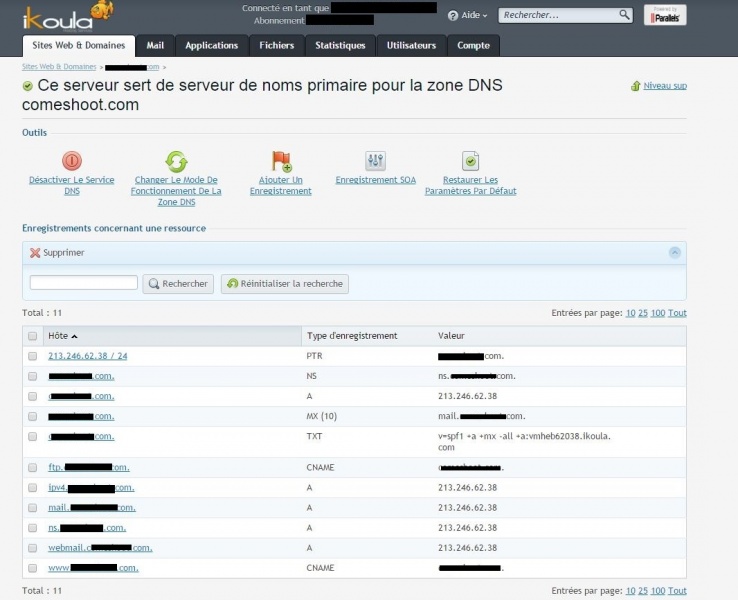The image size is (738, 600).
Task: Open the Statistiques tab
Action: [340, 46]
